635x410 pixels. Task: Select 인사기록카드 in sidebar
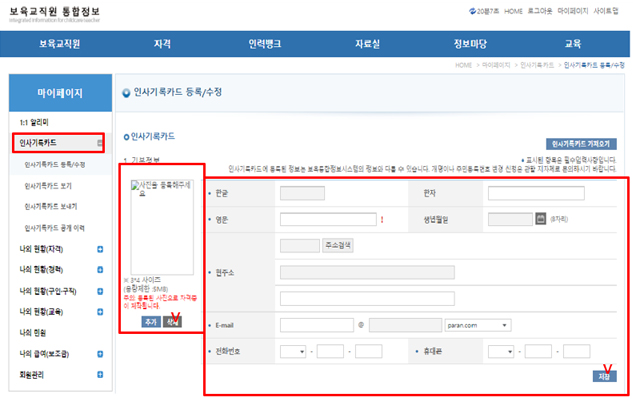(38, 143)
